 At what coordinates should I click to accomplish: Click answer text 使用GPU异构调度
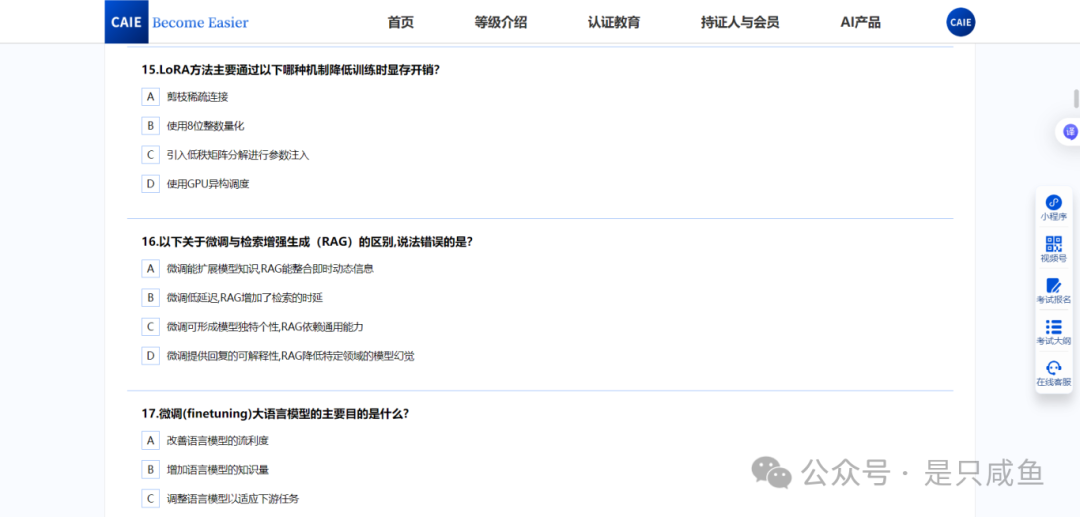(207, 184)
